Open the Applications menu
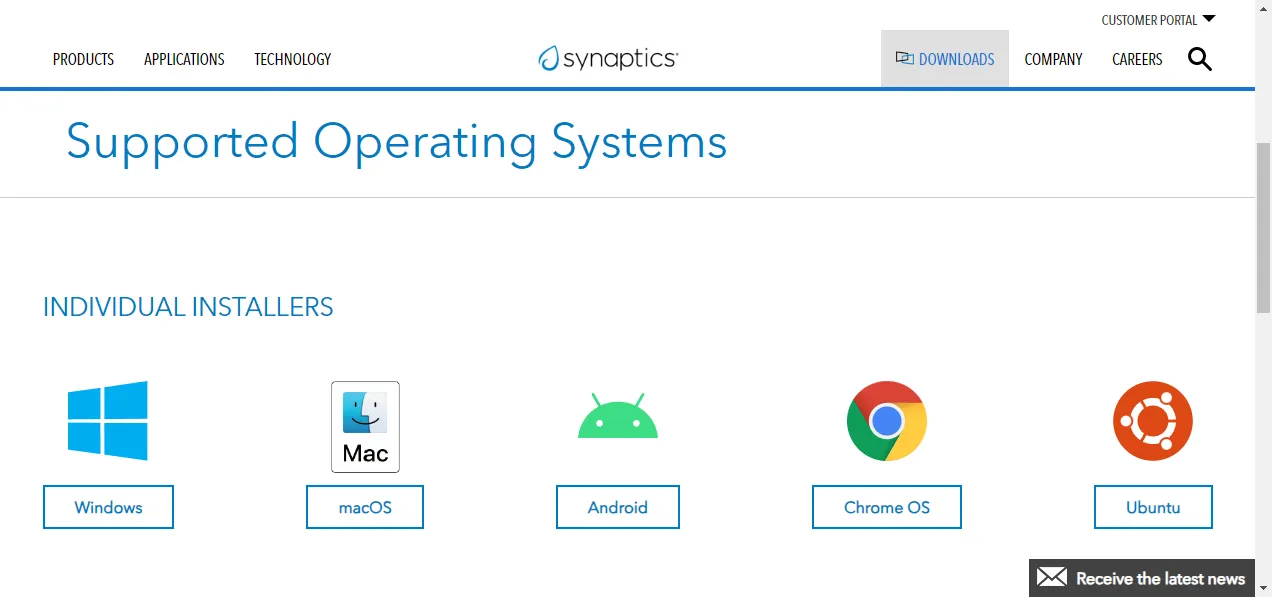This screenshot has width=1272, height=597. click(x=184, y=59)
